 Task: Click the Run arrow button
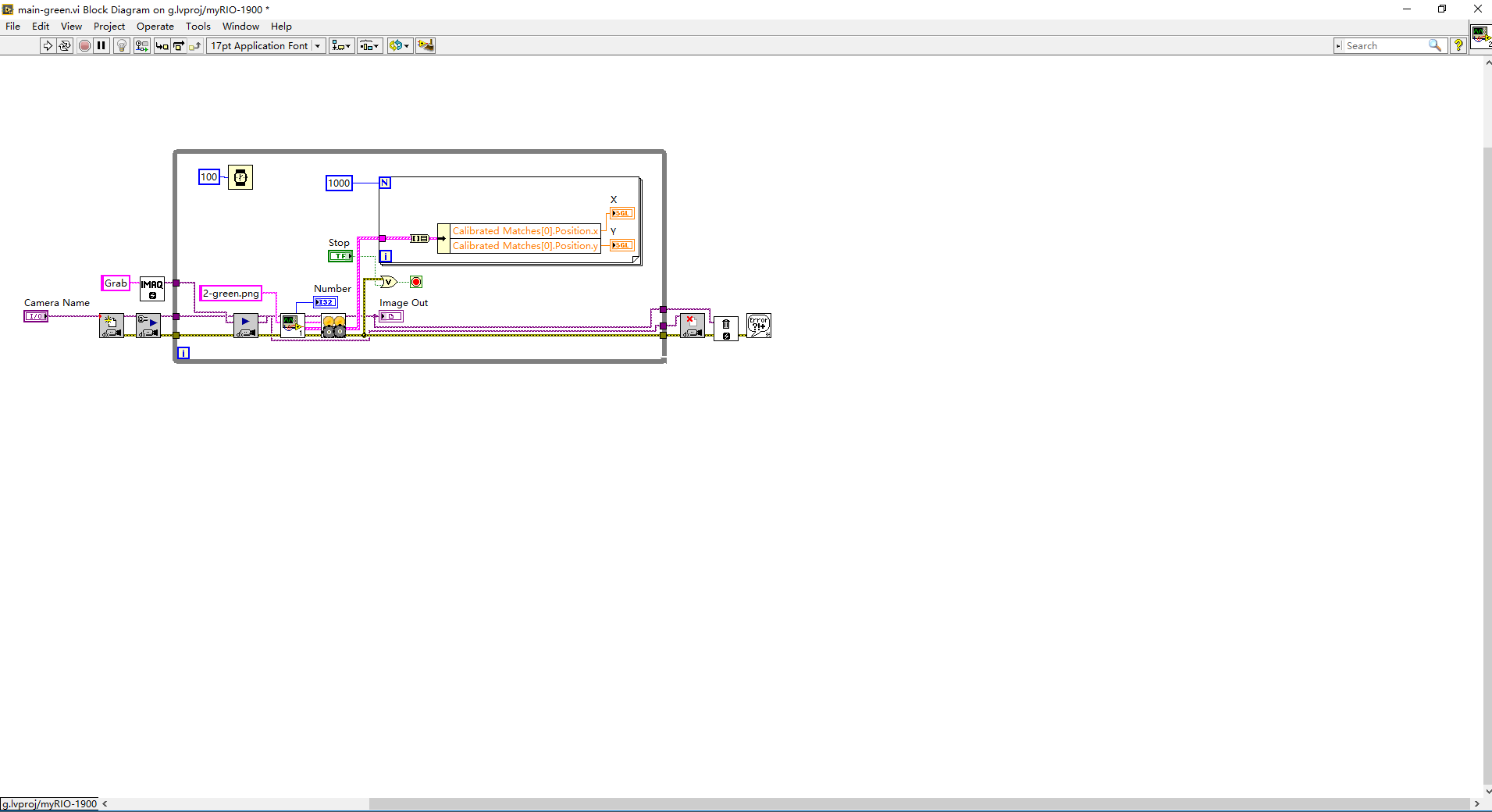pyautogui.click(x=48, y=45)
